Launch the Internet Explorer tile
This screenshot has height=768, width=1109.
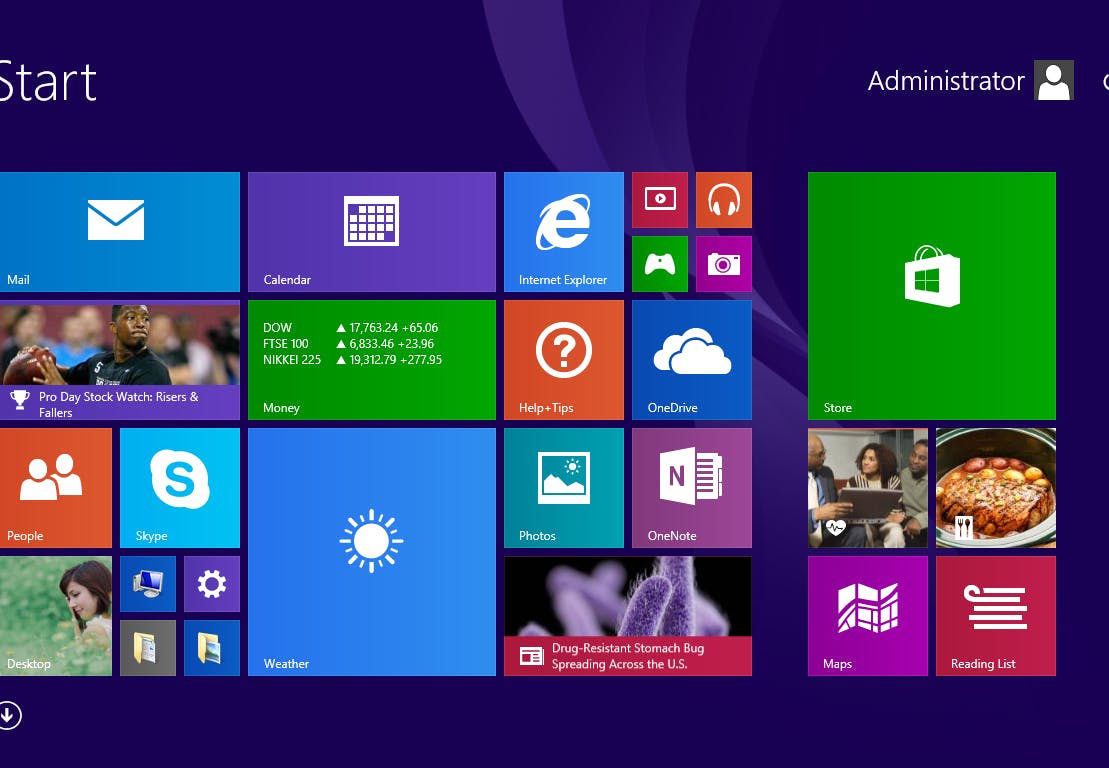point(564,232)
